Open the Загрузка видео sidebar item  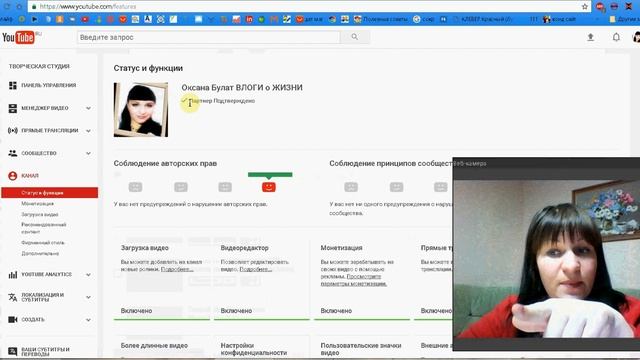pos(40,214)
